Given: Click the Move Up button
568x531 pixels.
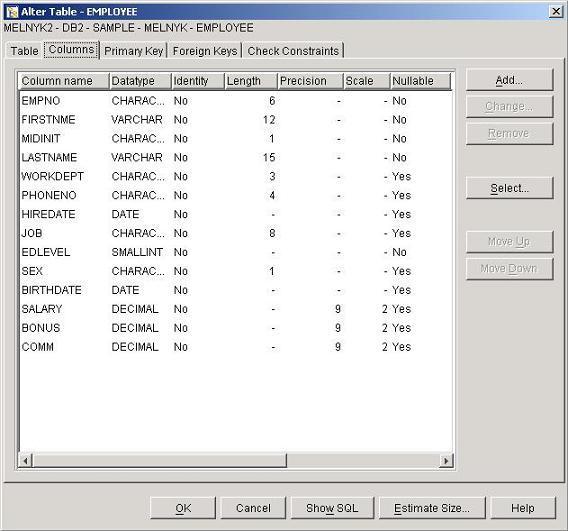Looking at the screenshot, I should (509, 242).
